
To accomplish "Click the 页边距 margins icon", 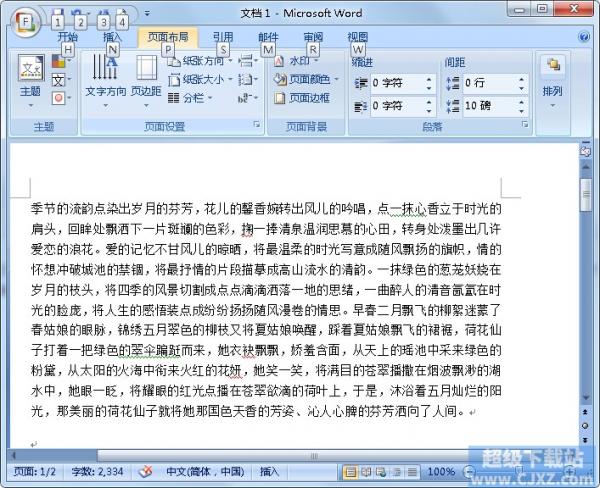I will (146, 67).
